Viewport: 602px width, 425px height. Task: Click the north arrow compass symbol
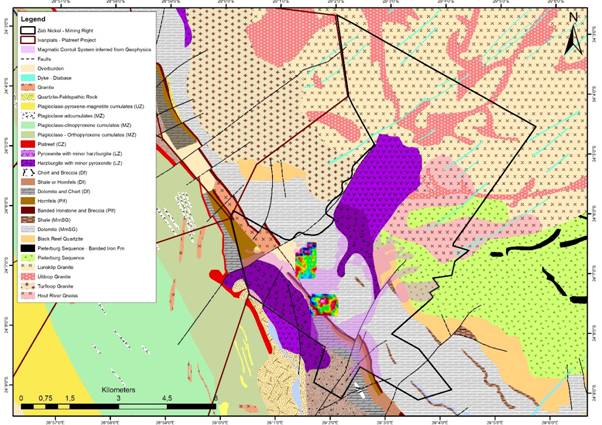574,34
